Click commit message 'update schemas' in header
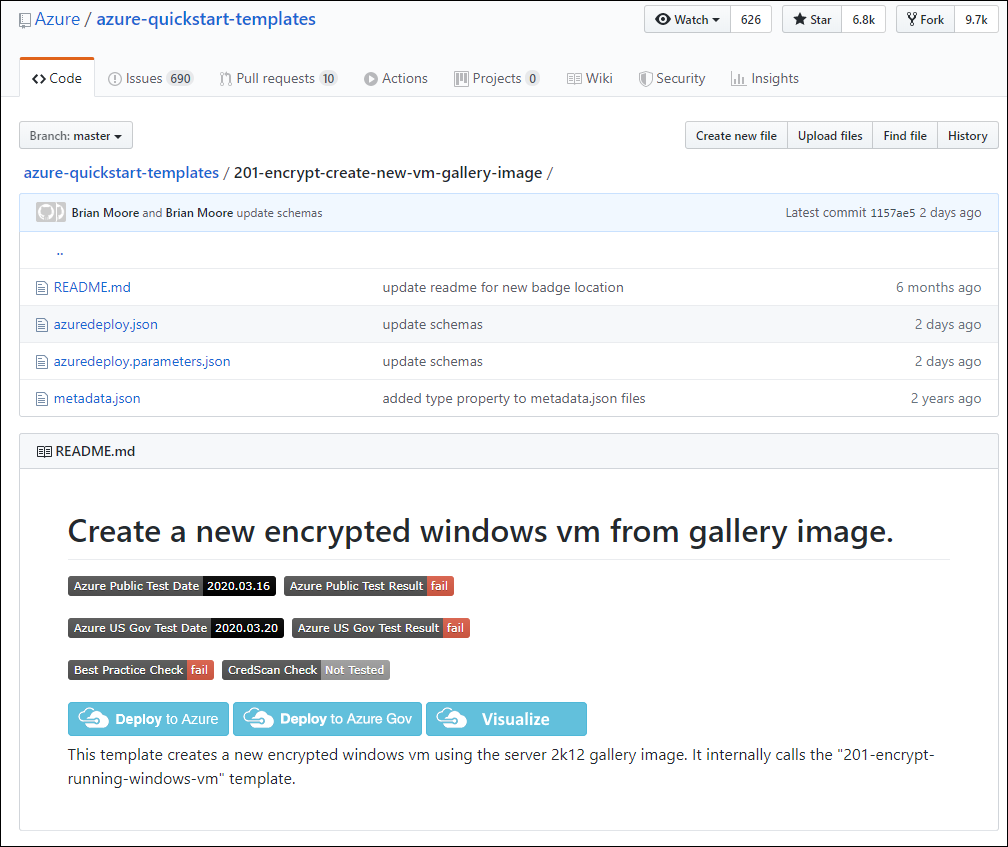Viewport: 1008px width, 847px height. tap(279, 213)
